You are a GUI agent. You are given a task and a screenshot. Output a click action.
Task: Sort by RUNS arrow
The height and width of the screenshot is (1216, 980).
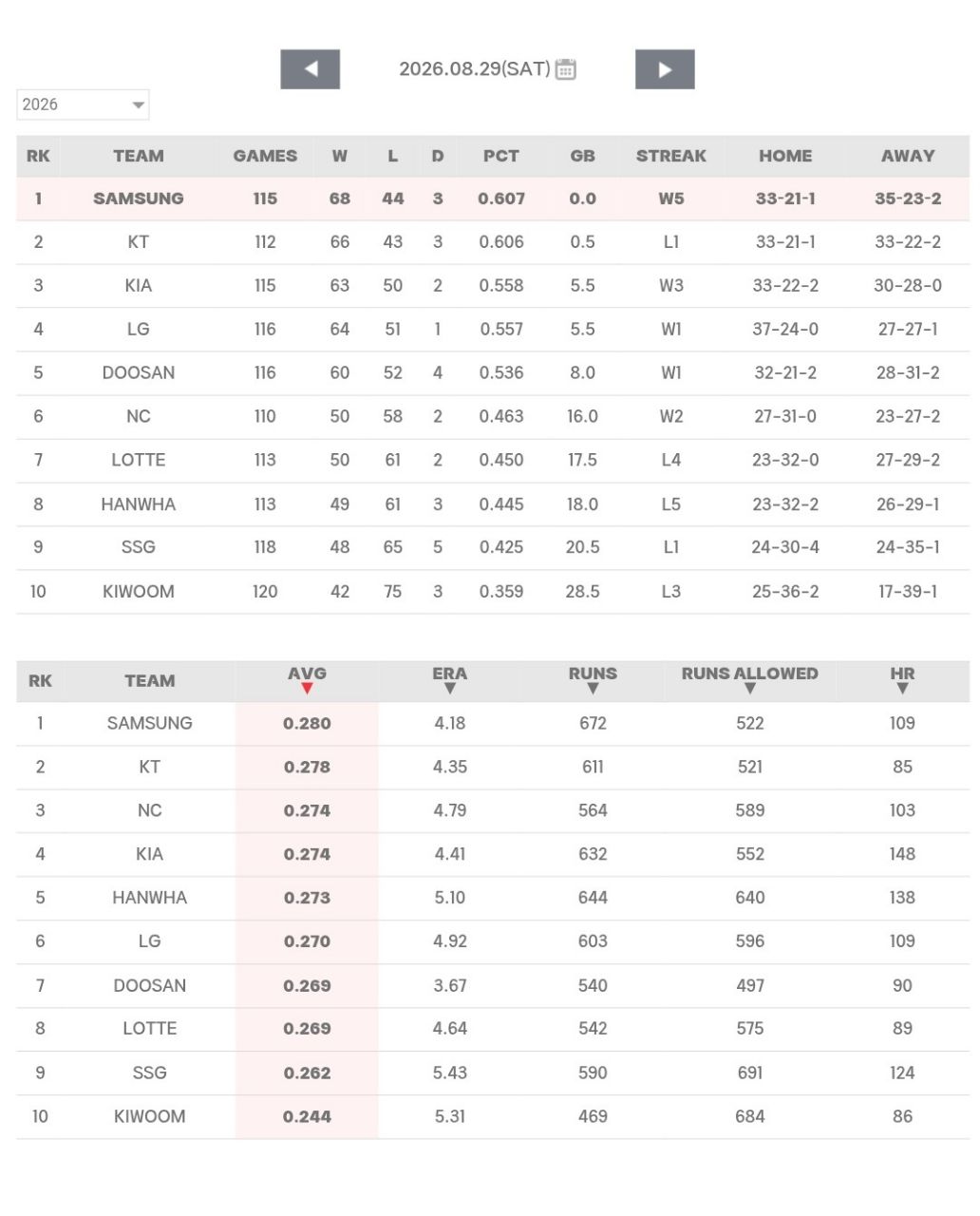coord(593,689)
